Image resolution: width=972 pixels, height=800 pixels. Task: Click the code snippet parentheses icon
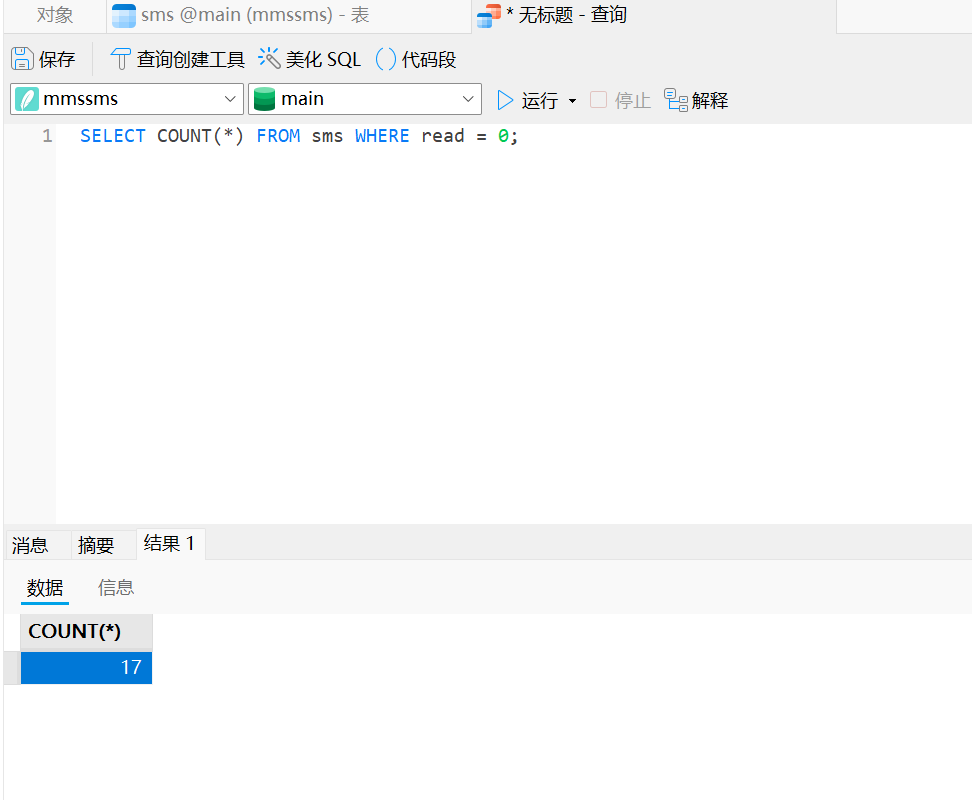coord(386,59)
